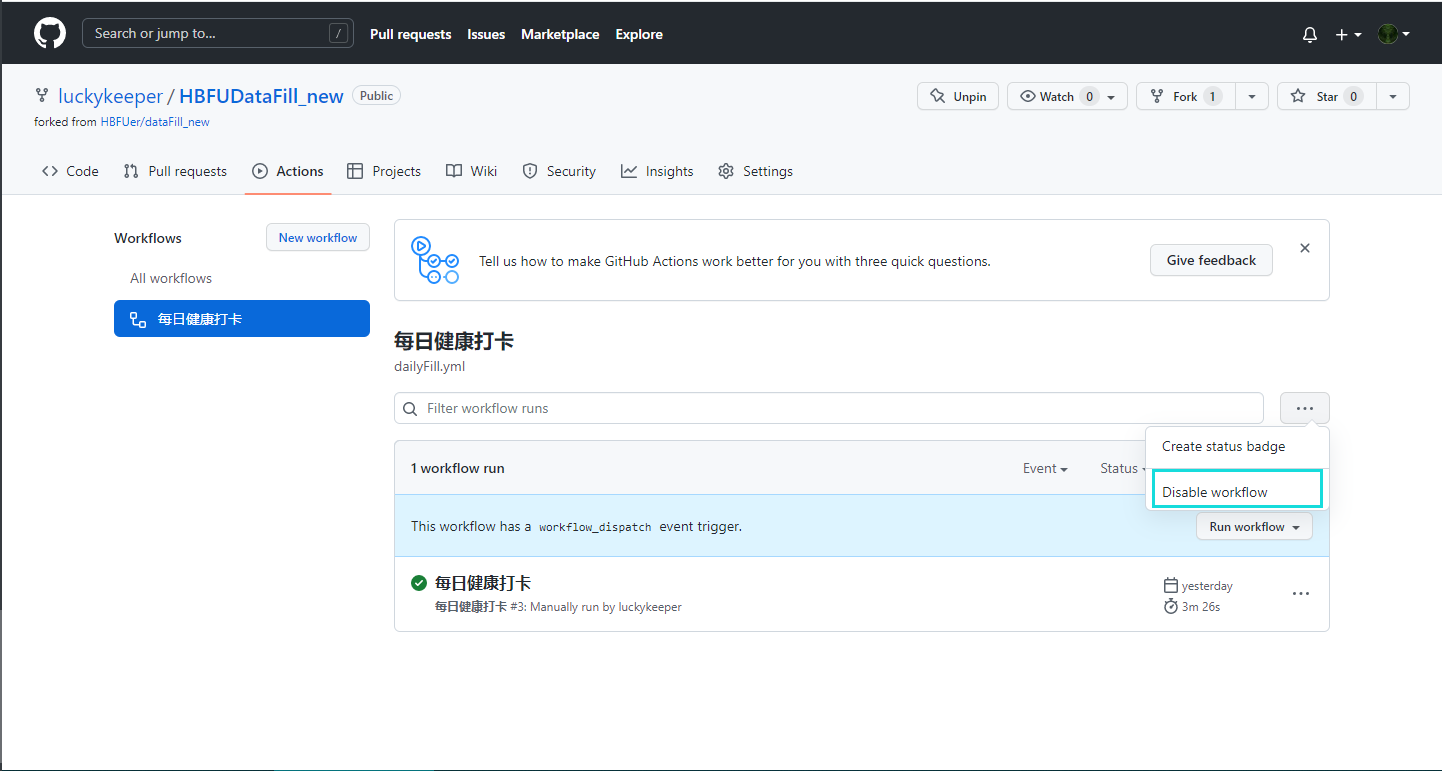Open the Event filter dropdown
This screenshot has width=1442, height=771.
pyautogui.click(x=1045, y=468)
